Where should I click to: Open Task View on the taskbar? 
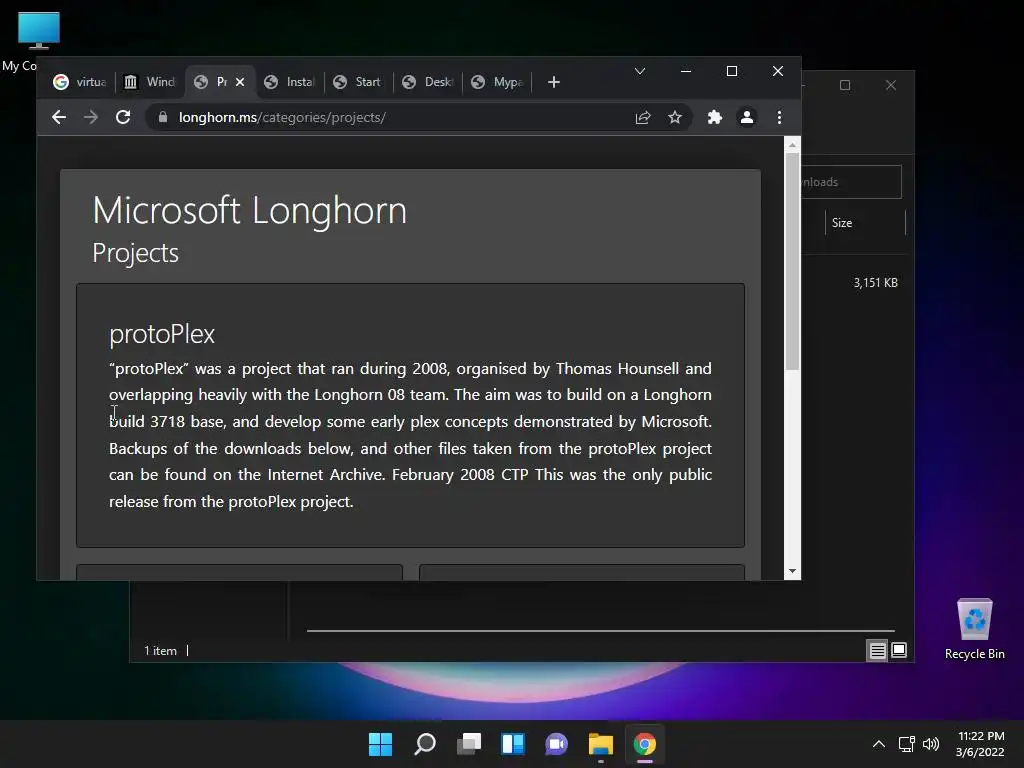(469, 744)
